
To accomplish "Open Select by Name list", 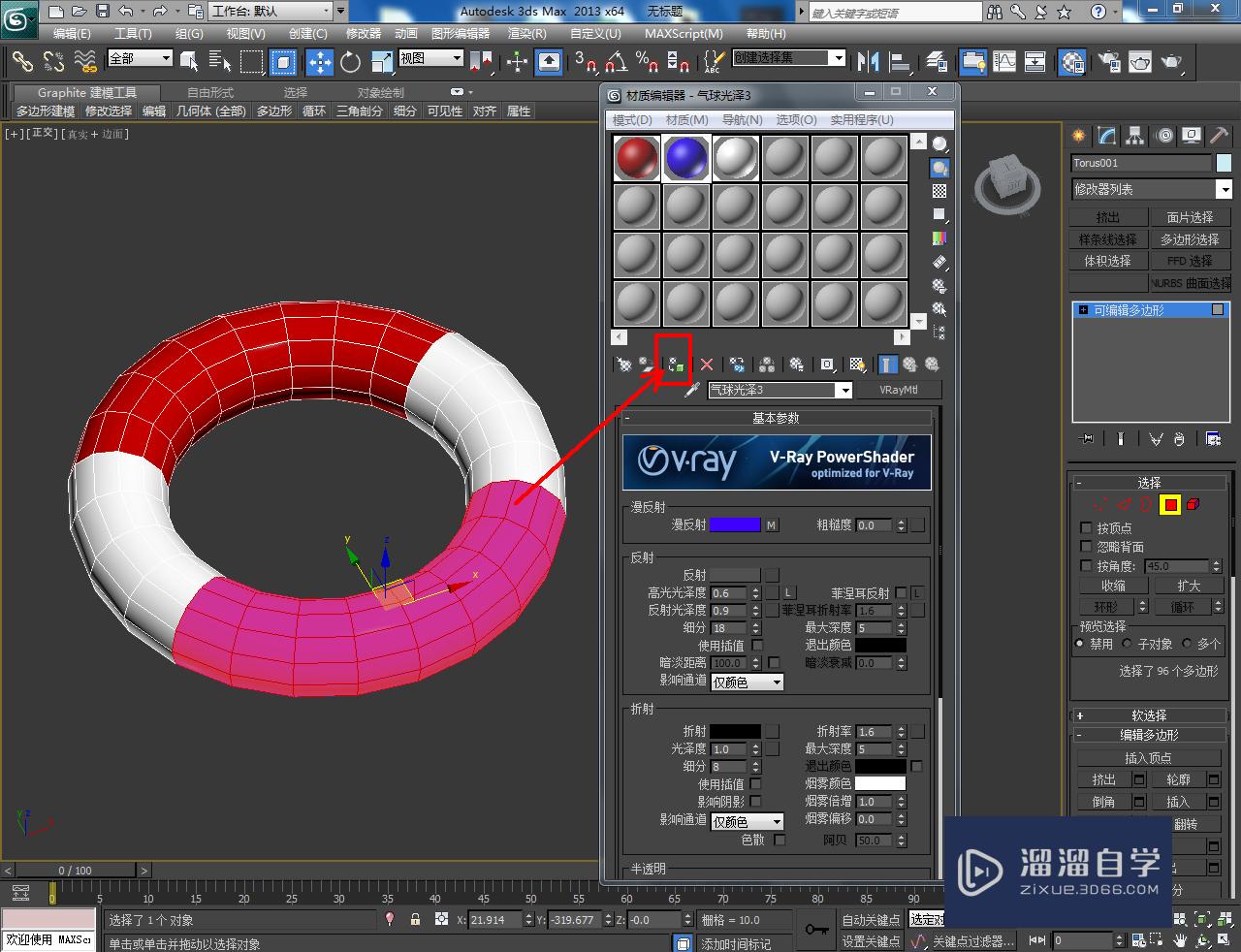I will tap(220, 62).
